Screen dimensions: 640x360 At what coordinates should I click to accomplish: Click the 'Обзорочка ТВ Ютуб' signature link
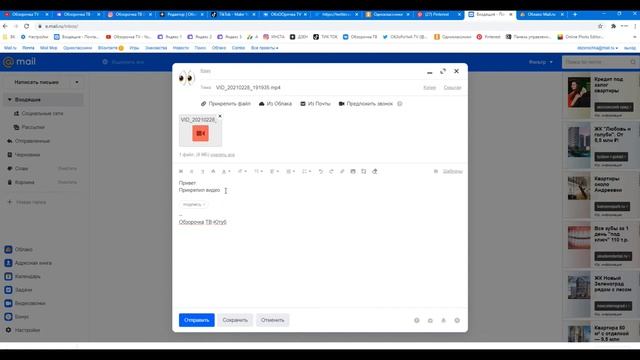[202, 222]
